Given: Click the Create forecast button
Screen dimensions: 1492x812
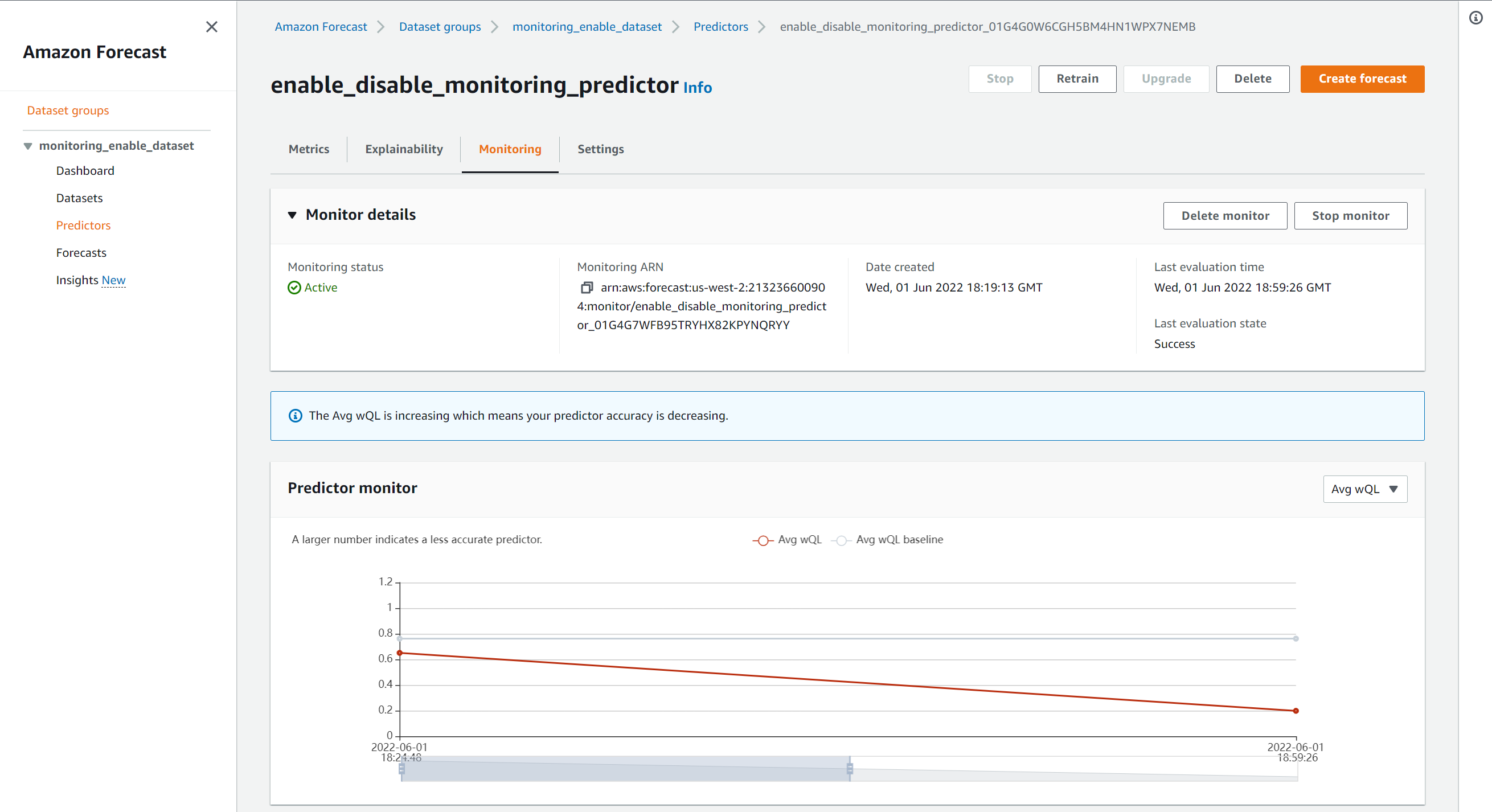Looking at the screenshot, I should [1362, 79].
